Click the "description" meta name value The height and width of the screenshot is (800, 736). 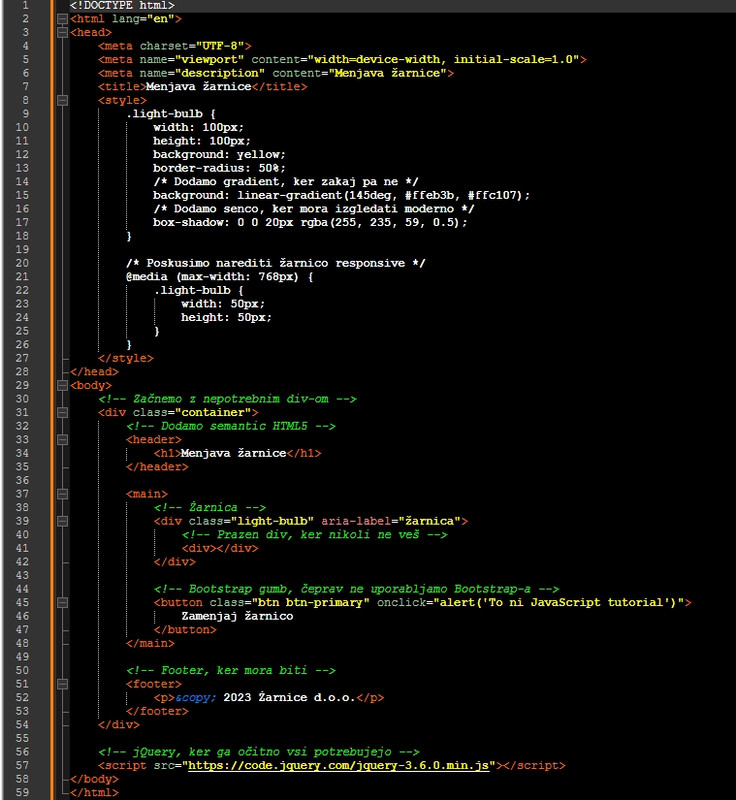pyautogui.click(x=220, y=73)
